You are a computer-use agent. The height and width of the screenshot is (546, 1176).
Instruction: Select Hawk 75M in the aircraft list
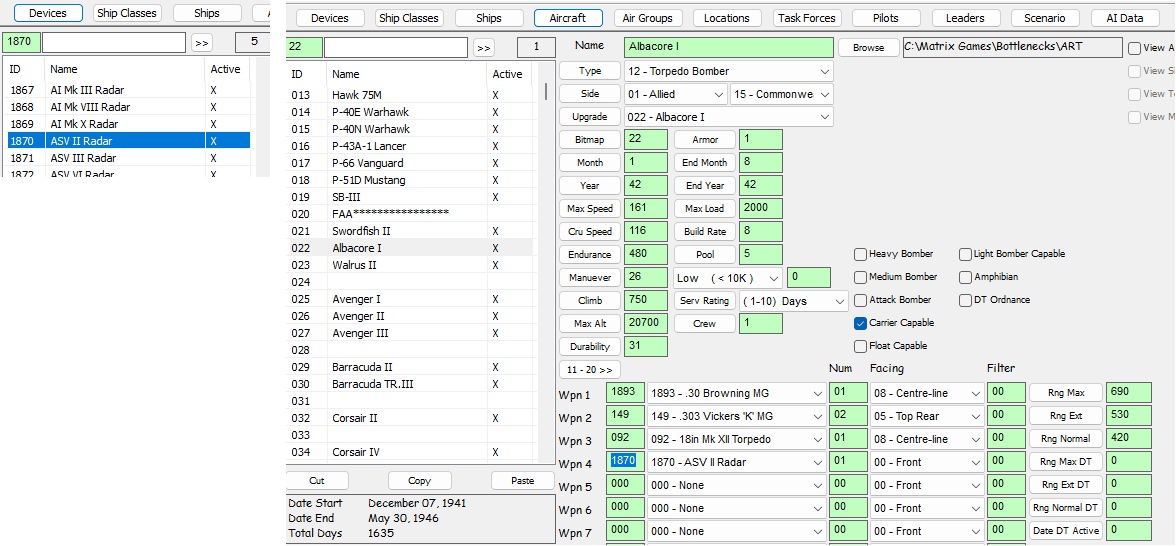(x=411, y=95)
